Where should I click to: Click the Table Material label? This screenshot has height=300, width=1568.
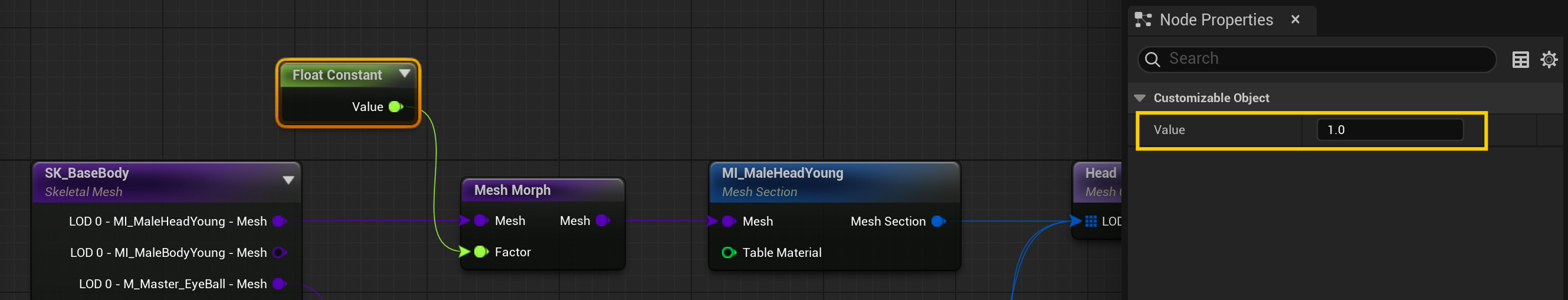click(782, 252)
